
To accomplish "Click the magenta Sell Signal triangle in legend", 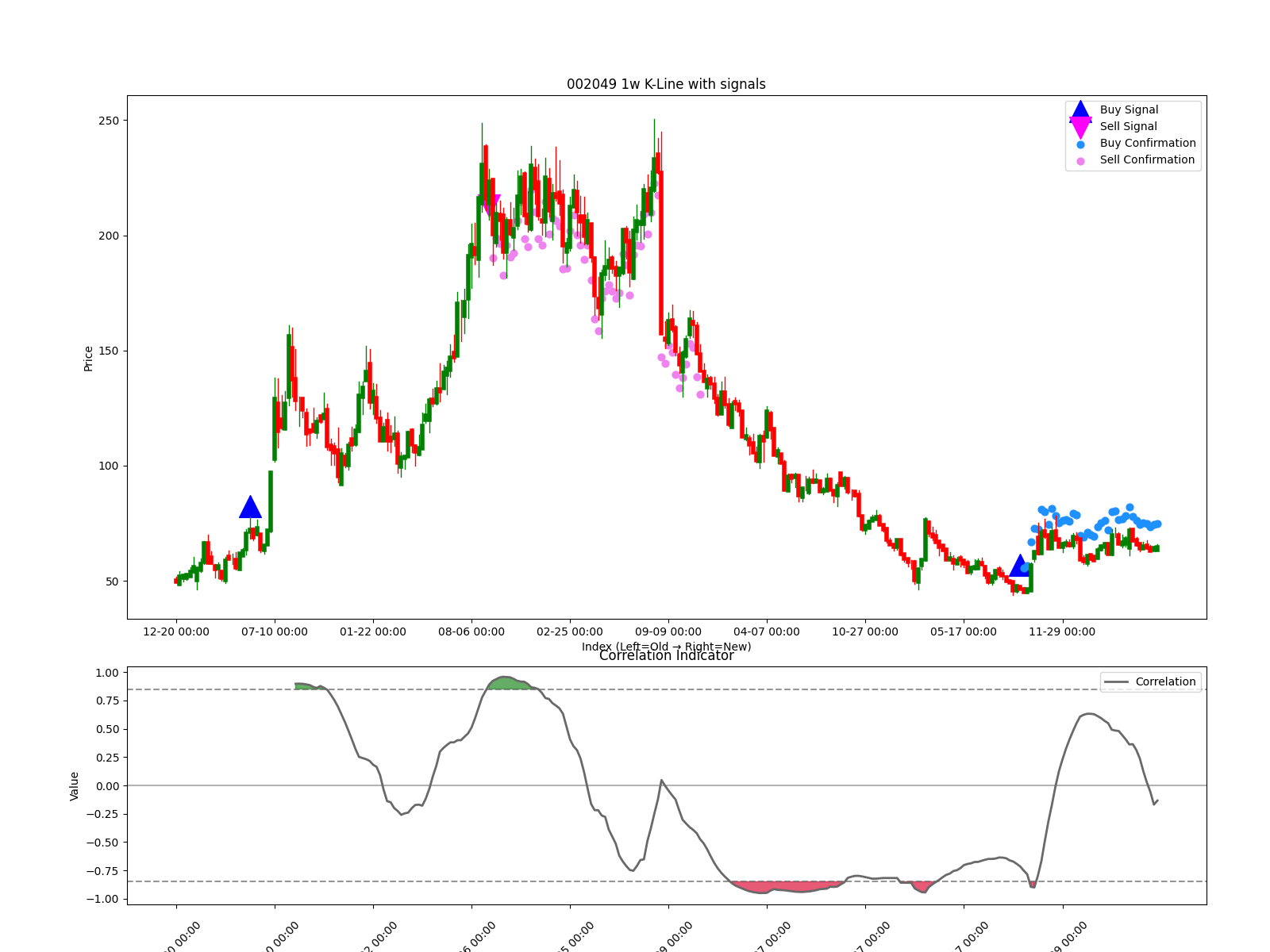I will pyautogui.click(x=1080, y=127).
